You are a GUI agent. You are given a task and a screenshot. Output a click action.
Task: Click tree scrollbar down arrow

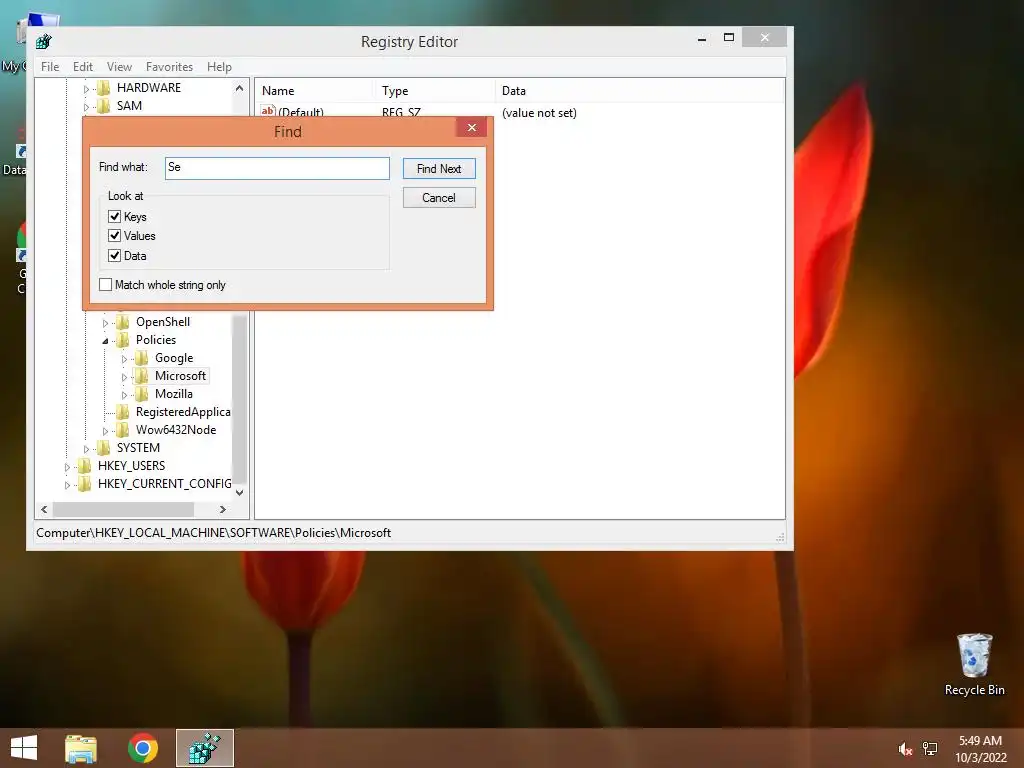click(239, 492)
